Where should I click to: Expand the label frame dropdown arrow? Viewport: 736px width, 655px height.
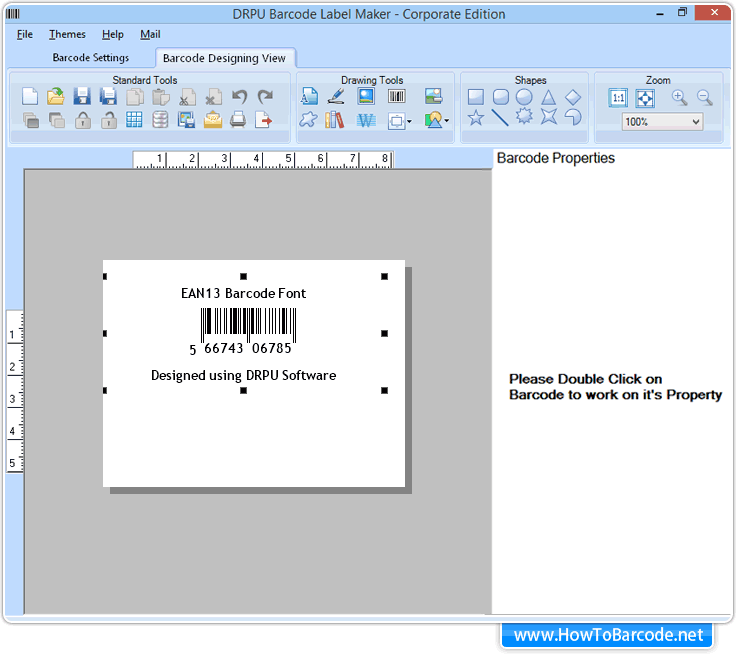tap(409, 122)
